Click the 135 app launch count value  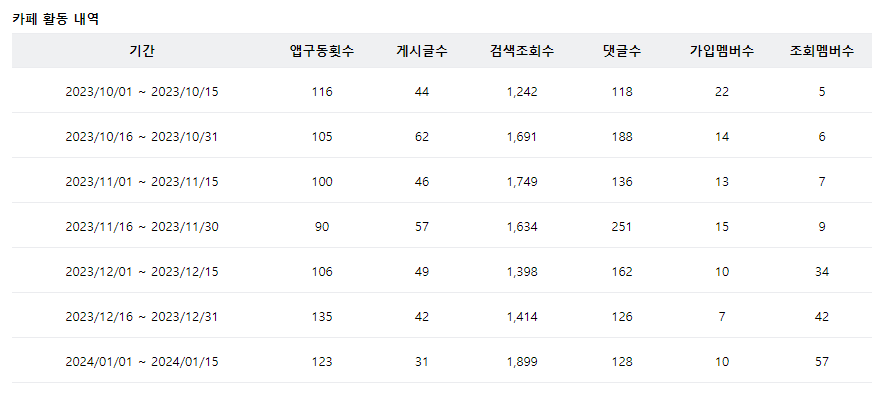coord(322,317)
